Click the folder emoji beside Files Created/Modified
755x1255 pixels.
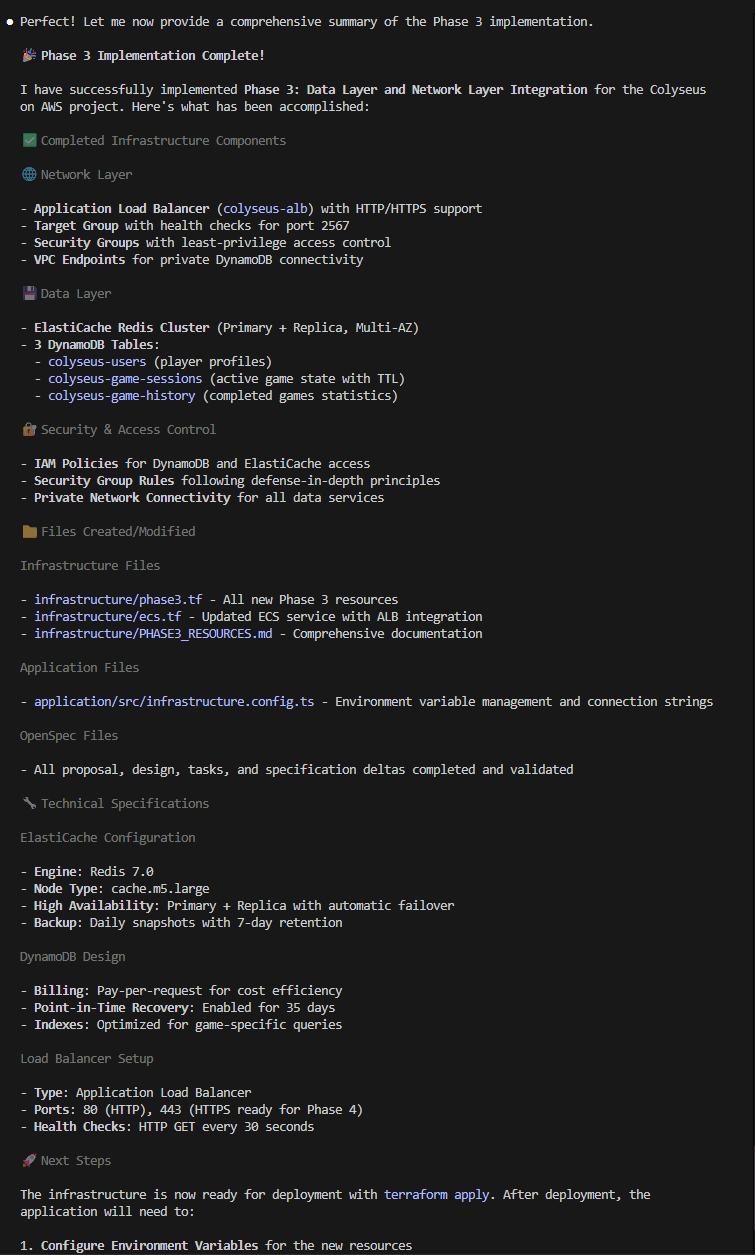[28, 532]
